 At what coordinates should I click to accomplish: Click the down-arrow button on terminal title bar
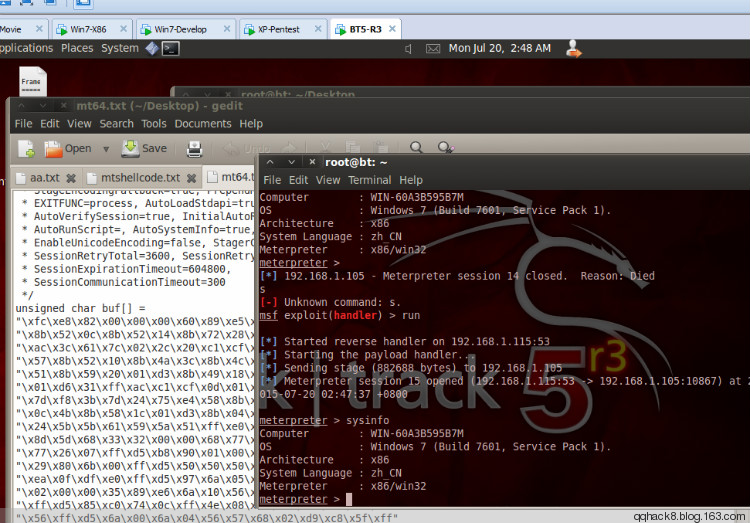point(291,162)
